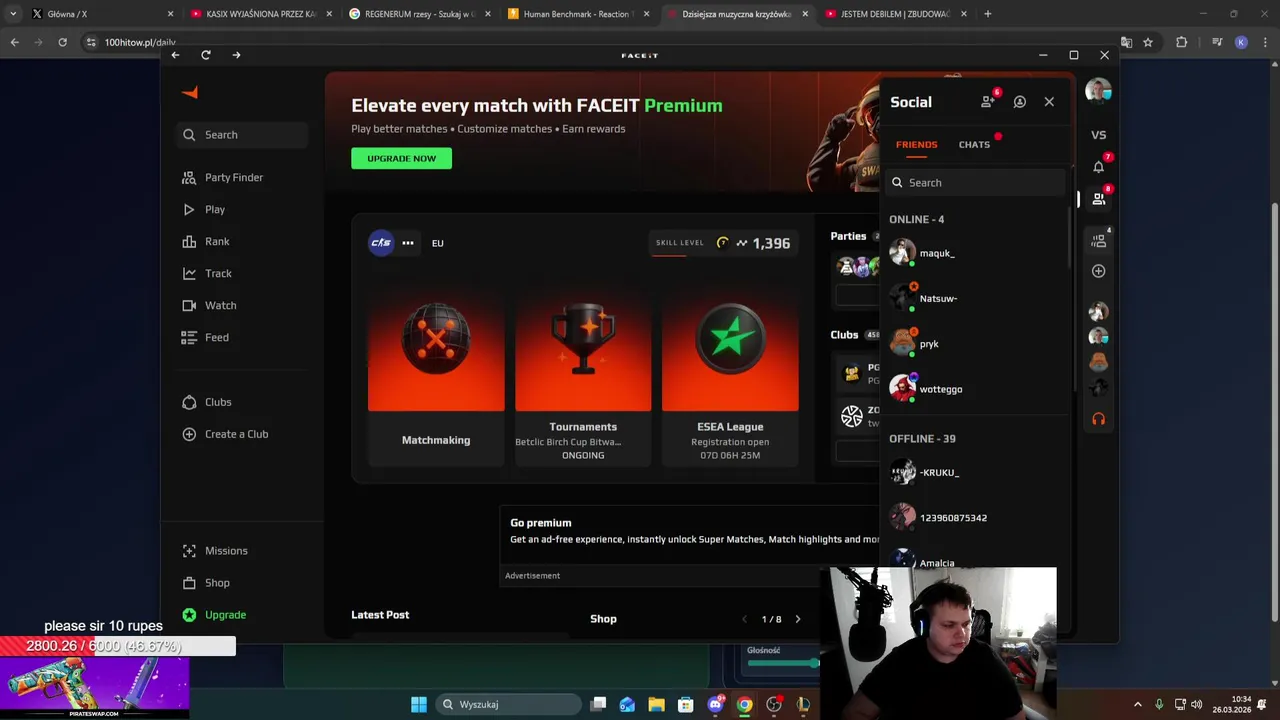
Task: Open the Social profile status icon
Action: coord(1019,102)
